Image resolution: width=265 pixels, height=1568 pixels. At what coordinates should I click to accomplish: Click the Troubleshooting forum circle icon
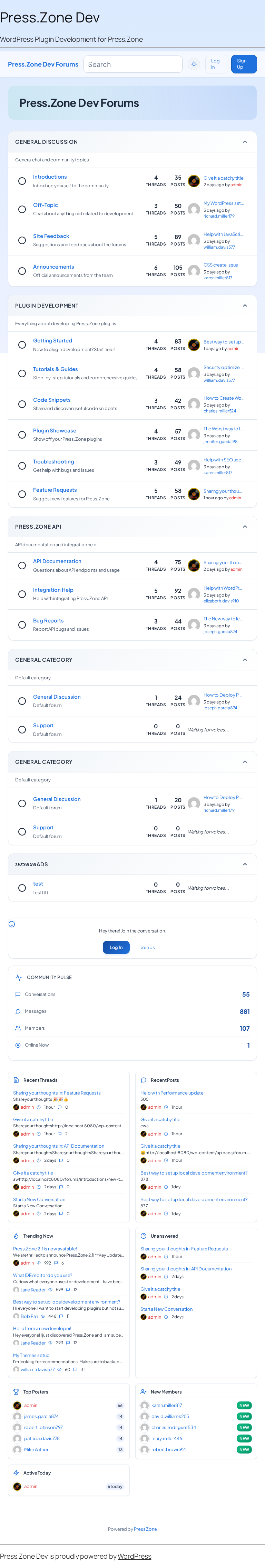pos(22,466)
